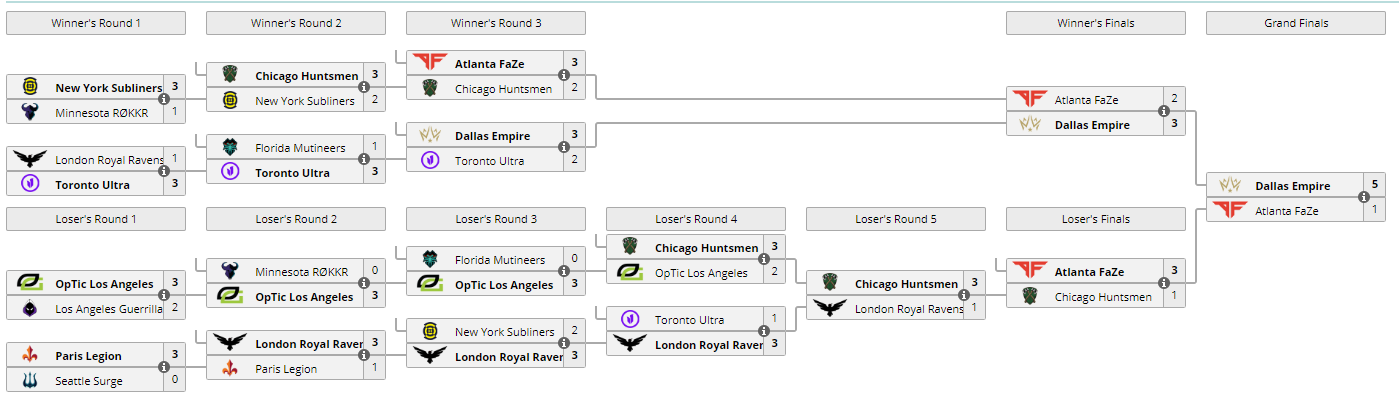
Task: Open match info for Atlanta FaZe vs Dallas Empire Winner's Finals
Action: (1164, 112)
